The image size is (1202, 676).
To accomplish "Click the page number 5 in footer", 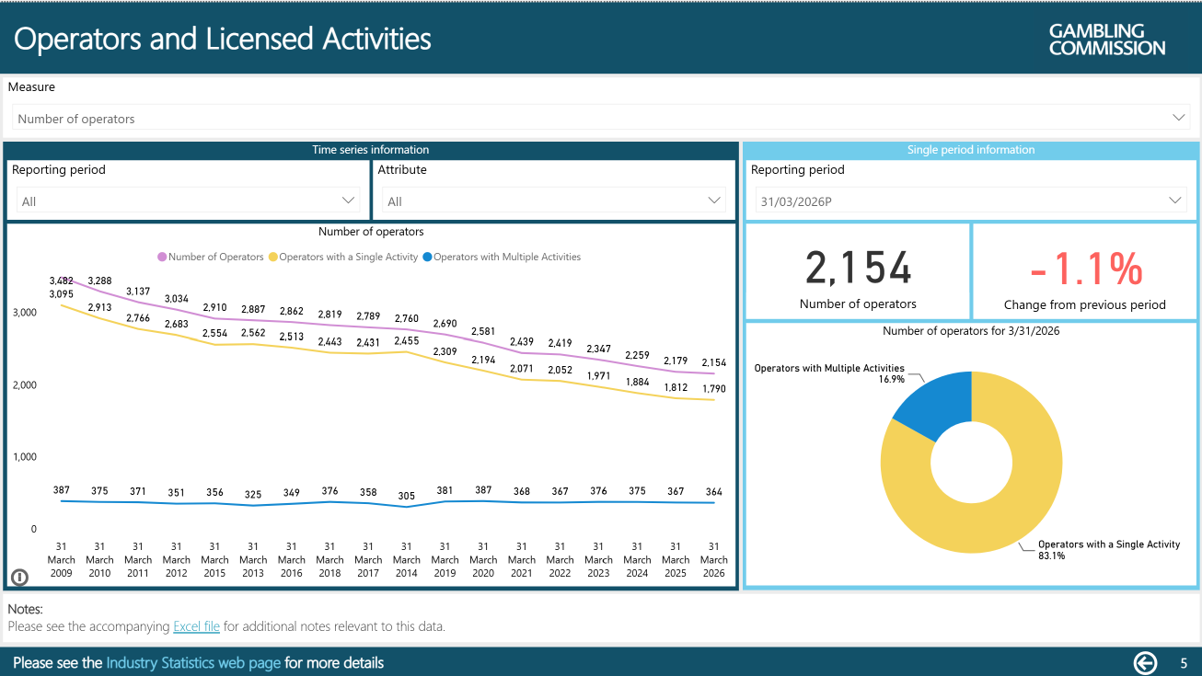I will (x=1184, y=663).
